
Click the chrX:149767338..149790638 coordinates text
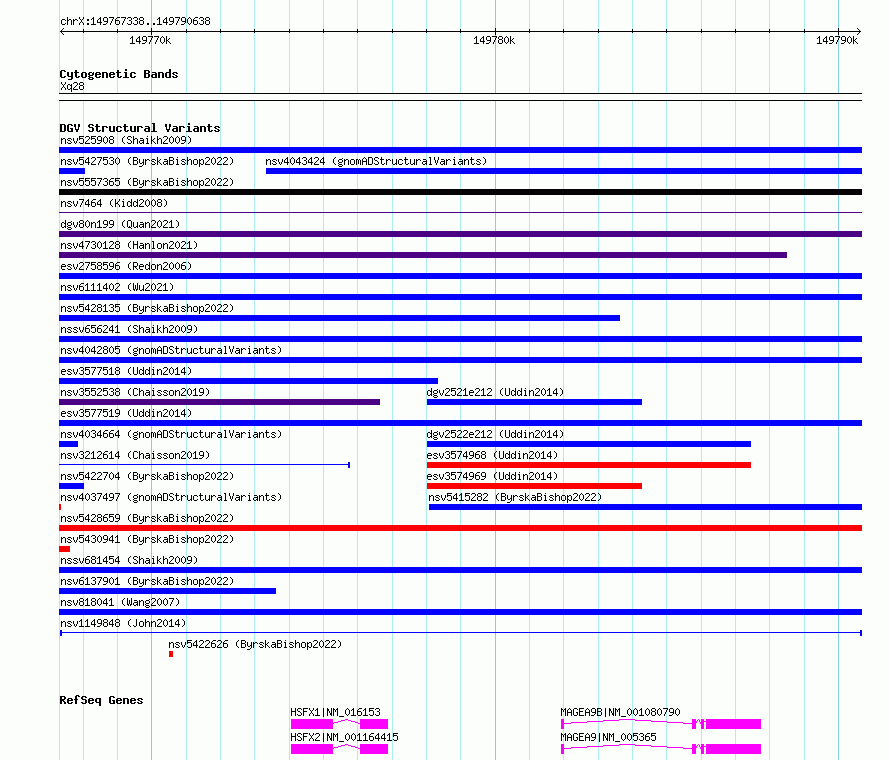tap(135, 22)
